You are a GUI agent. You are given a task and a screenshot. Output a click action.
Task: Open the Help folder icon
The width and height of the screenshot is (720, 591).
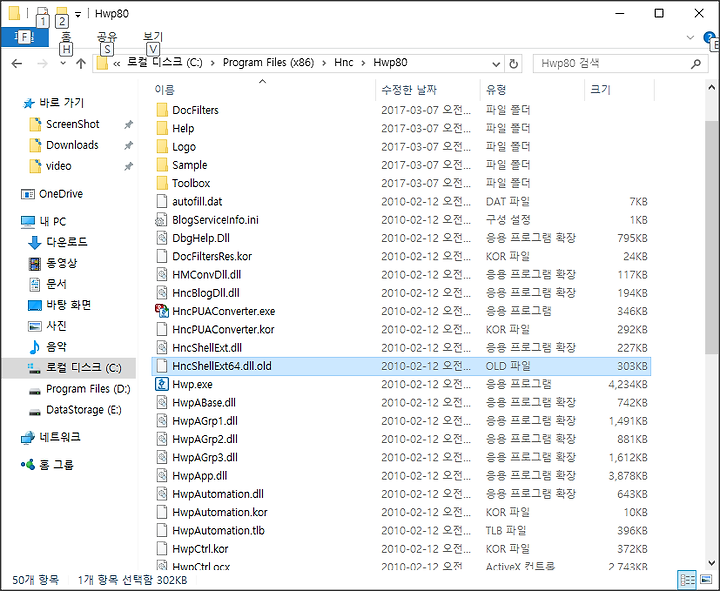coord(162,128)
